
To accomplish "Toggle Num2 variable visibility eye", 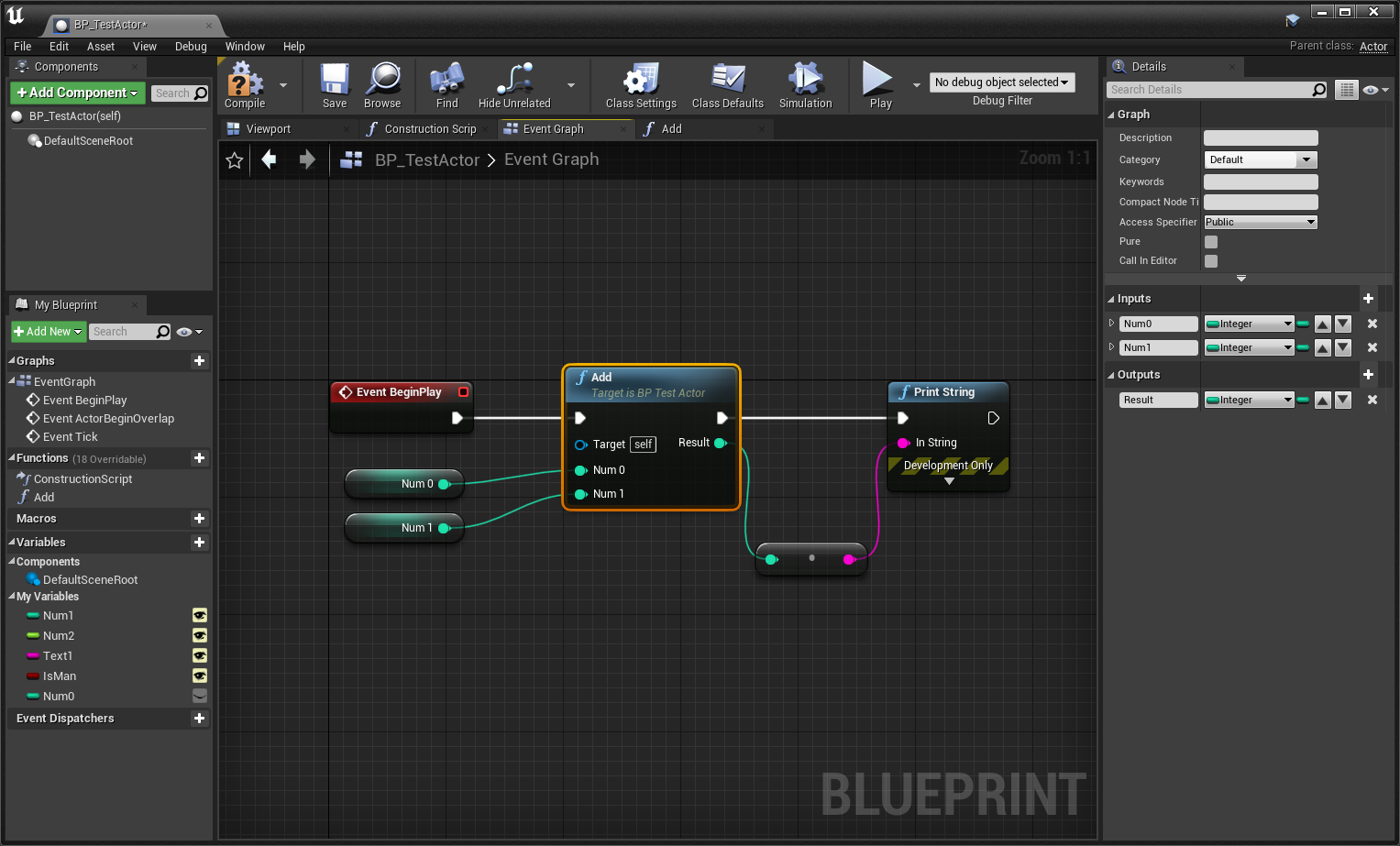I will click(199, 636).
